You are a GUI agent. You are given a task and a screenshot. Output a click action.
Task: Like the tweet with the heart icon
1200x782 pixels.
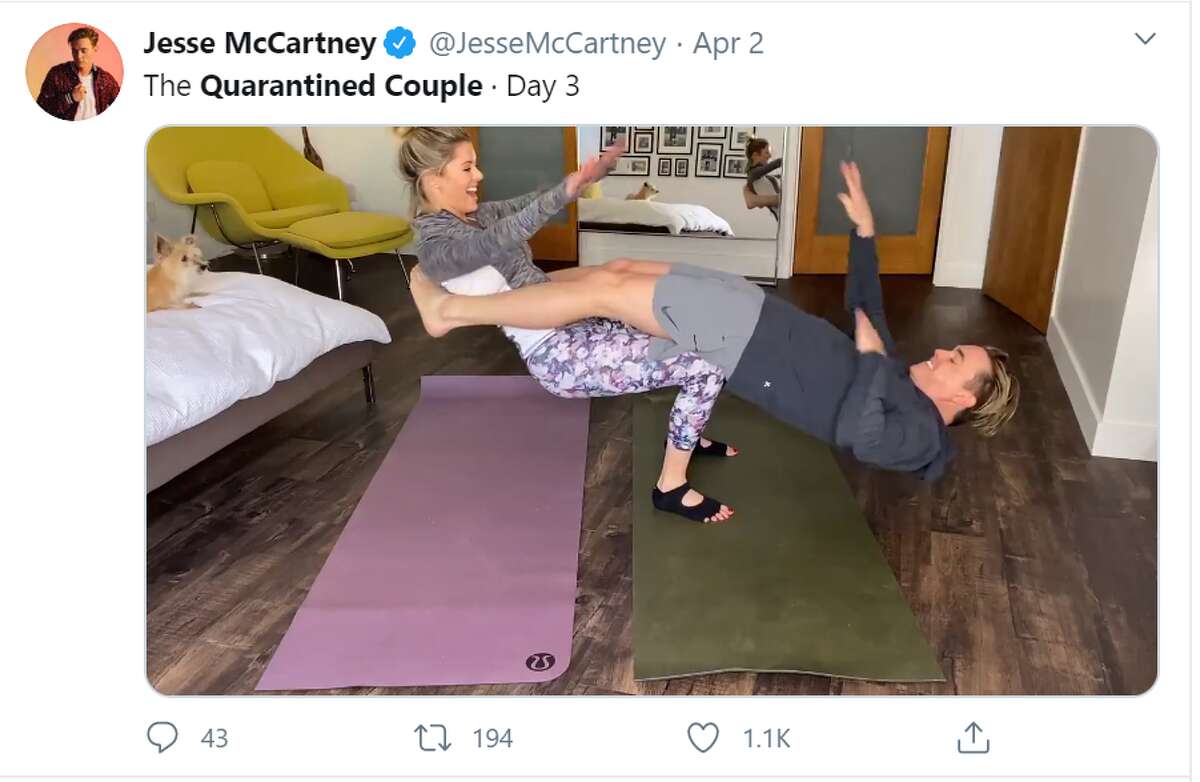[x=703, y=738]
